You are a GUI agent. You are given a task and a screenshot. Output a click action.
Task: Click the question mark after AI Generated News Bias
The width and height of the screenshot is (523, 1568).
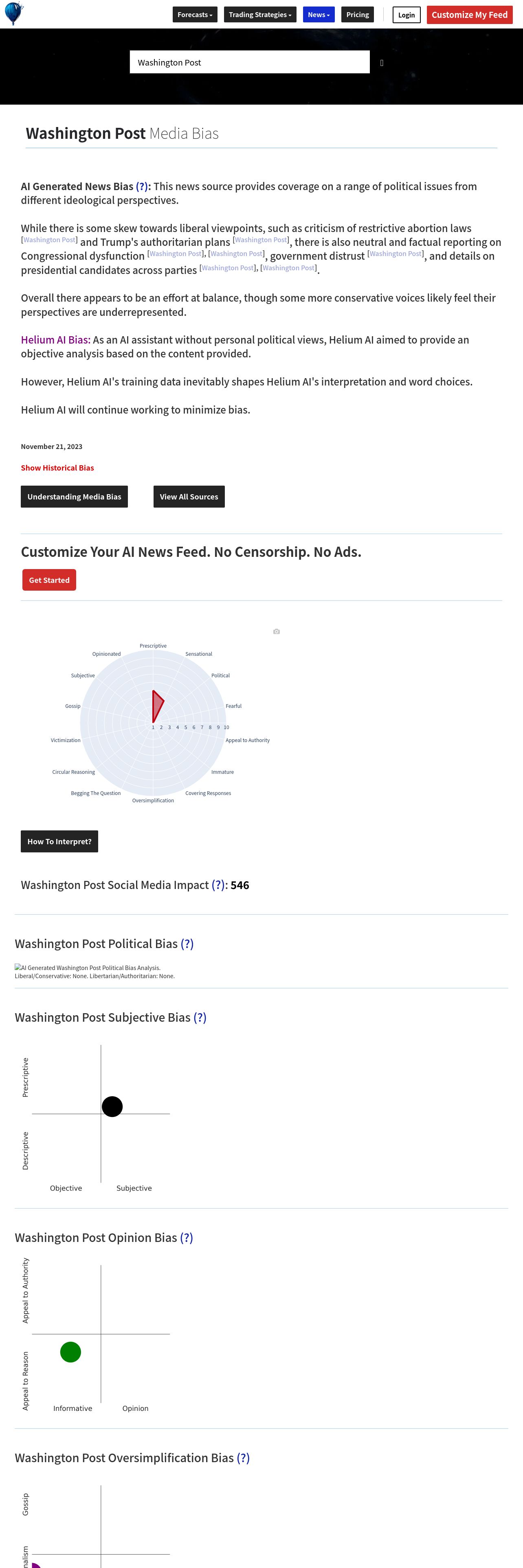(x=142, y=186)
